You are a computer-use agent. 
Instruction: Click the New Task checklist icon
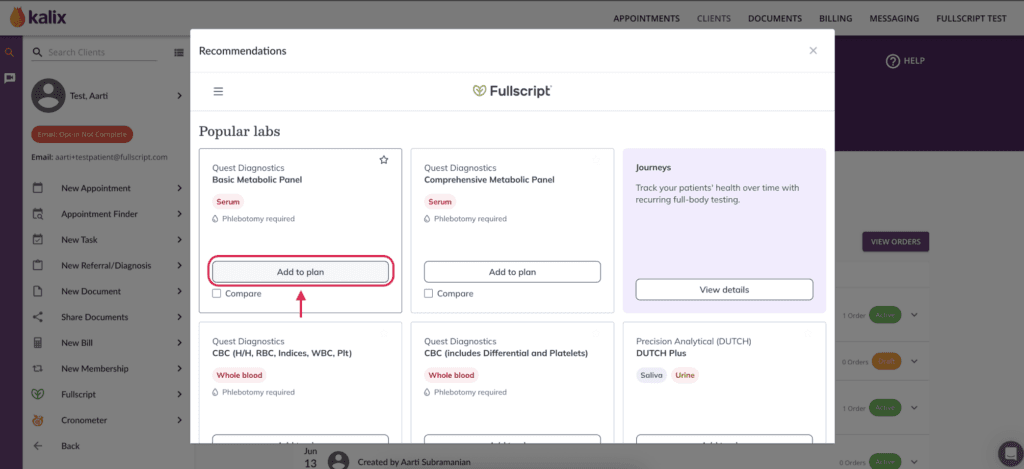(x=38, y=240)
